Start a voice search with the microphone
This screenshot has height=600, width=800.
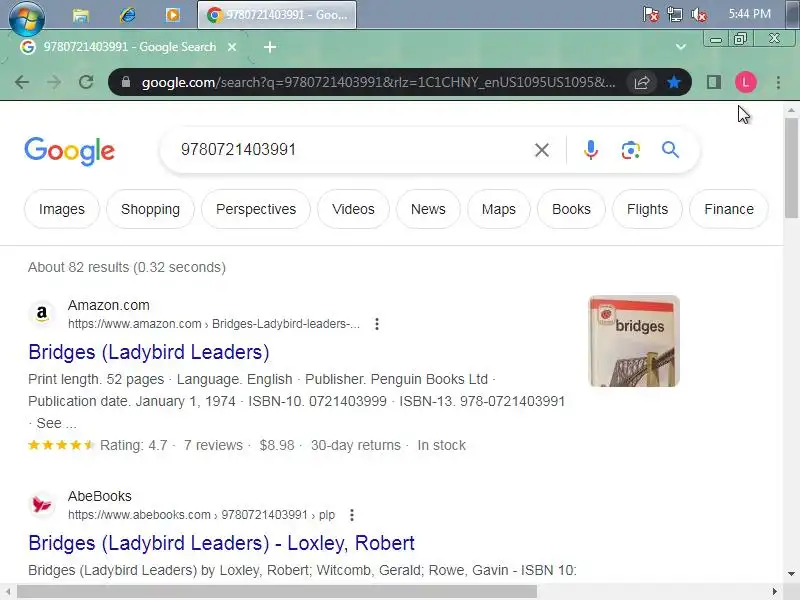(x=591, y=150)
